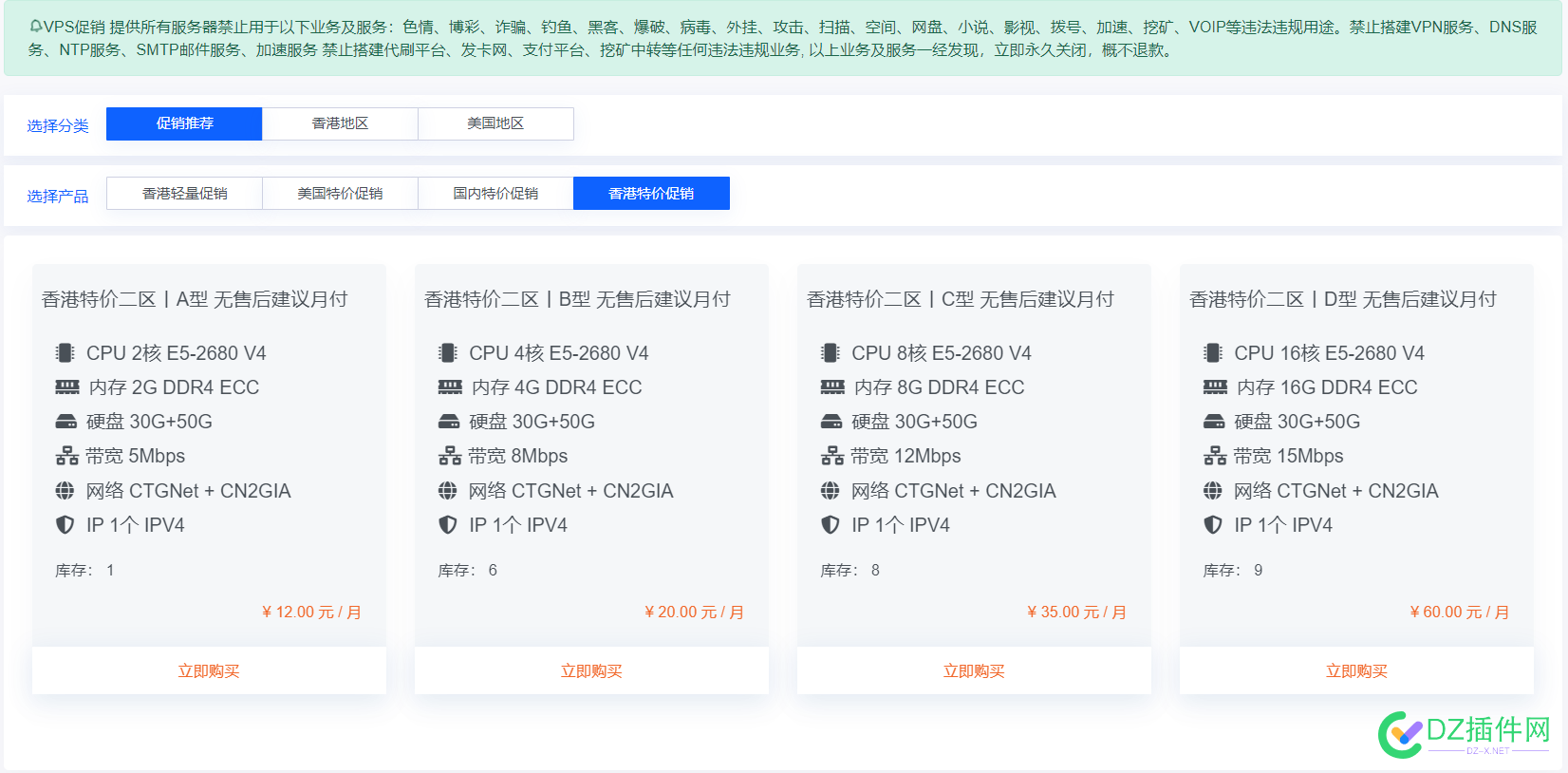The width and height of the screenshot is (1568, 773).
Task: Click bandwidth network icon in A型 card
Action: (66, 456)
